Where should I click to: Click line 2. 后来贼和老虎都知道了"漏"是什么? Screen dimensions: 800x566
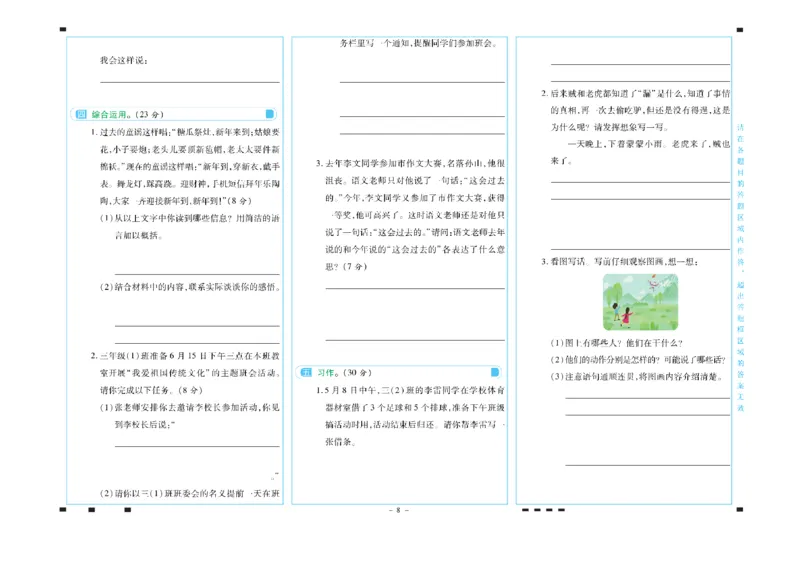(x=636, y=93)
